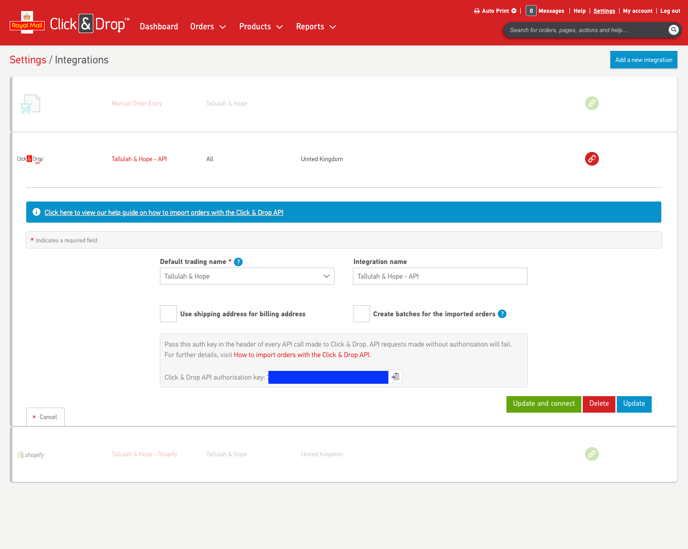Image resolution: width=688 pixels, height=549 pixels.
Task: Click United Kingdom in the Shopify row
Action: point(322,454)
